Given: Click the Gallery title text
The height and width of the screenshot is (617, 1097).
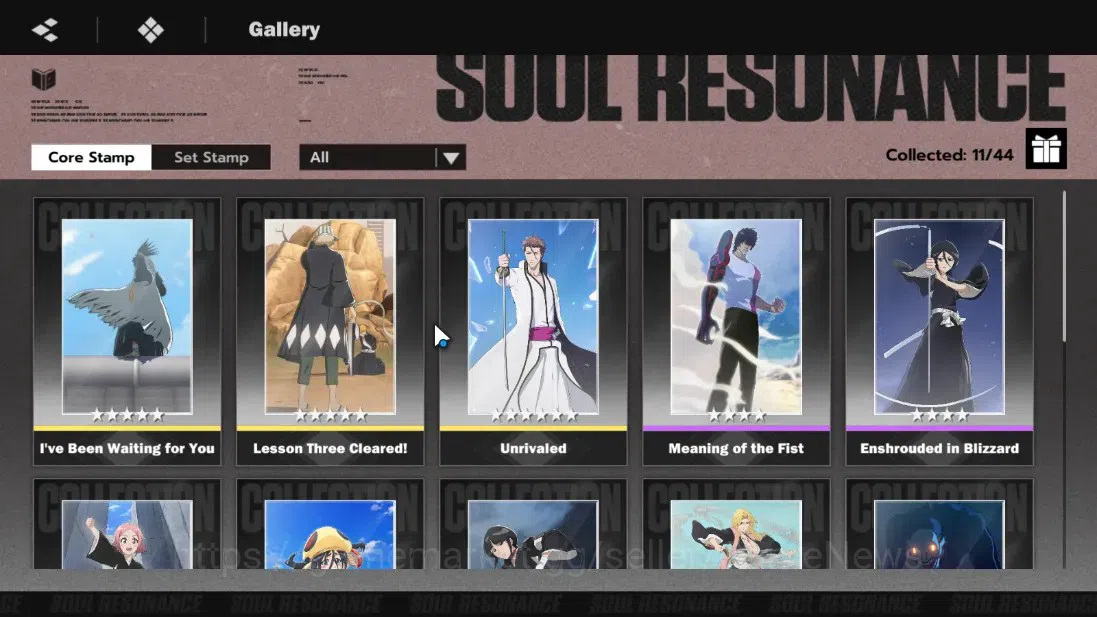Looking at the screenshot, I should pos(284,29).
